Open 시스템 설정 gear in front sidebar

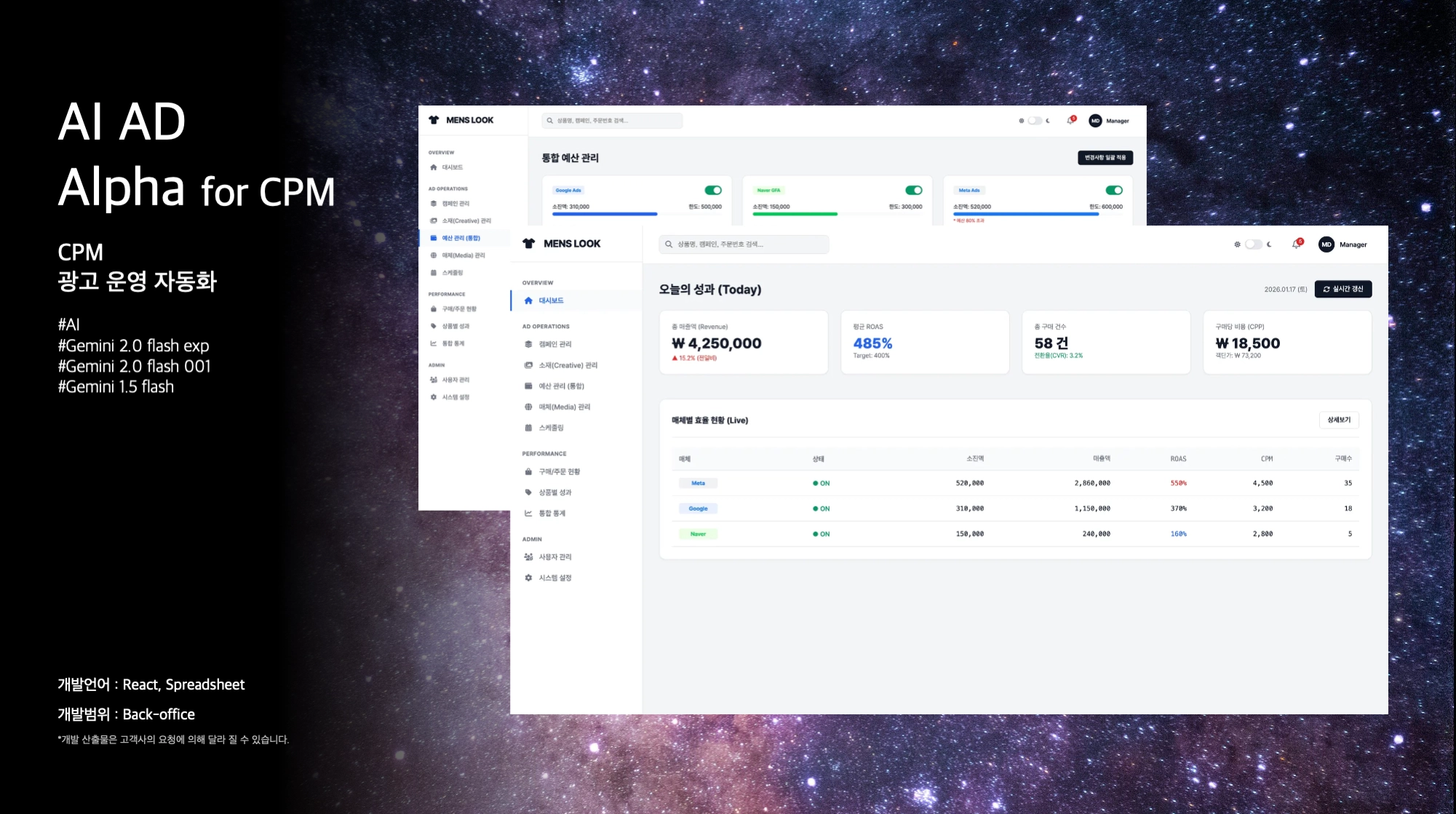[528, 578]
